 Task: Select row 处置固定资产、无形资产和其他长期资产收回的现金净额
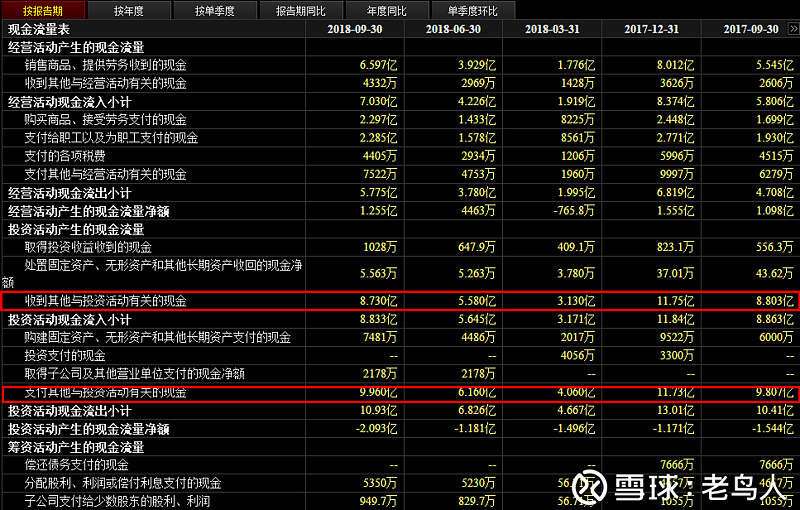click(x=400, y=273)
